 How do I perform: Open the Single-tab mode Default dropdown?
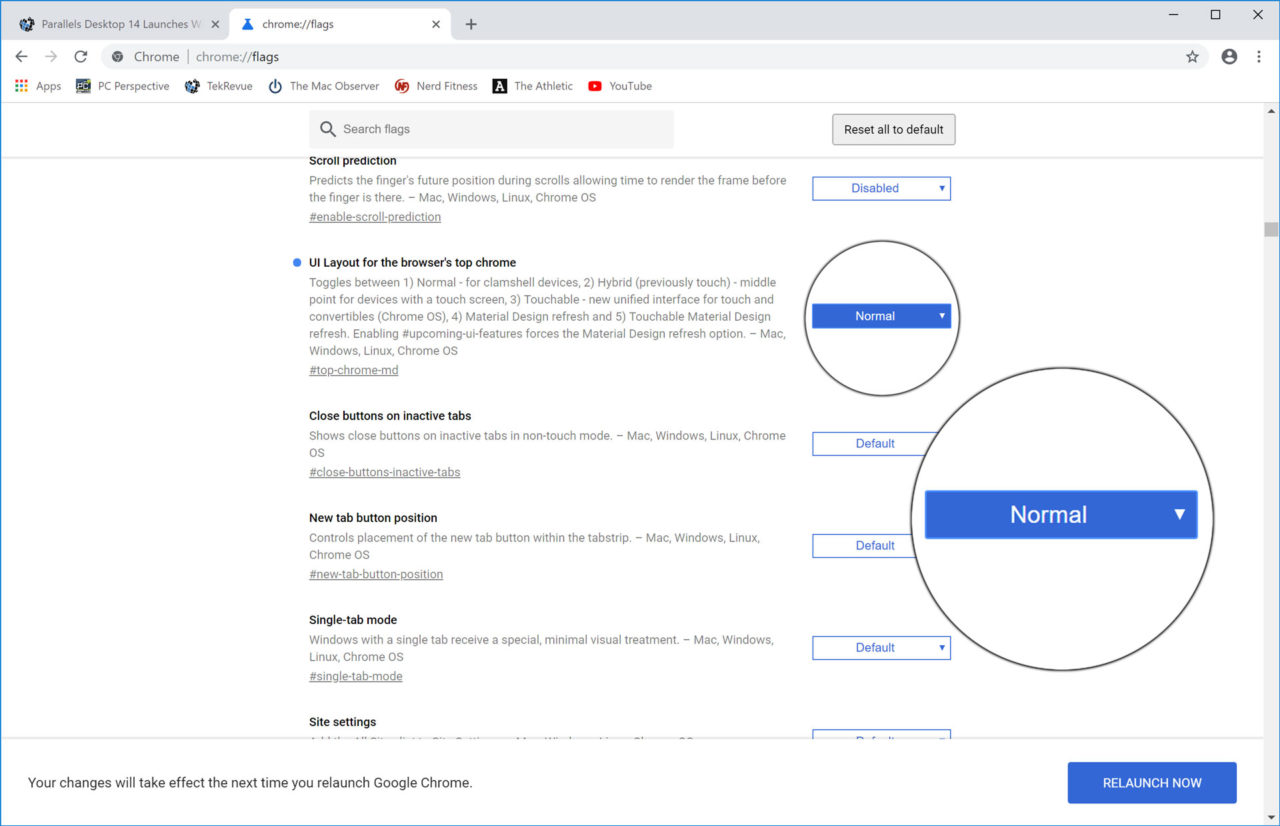[881, 648]
